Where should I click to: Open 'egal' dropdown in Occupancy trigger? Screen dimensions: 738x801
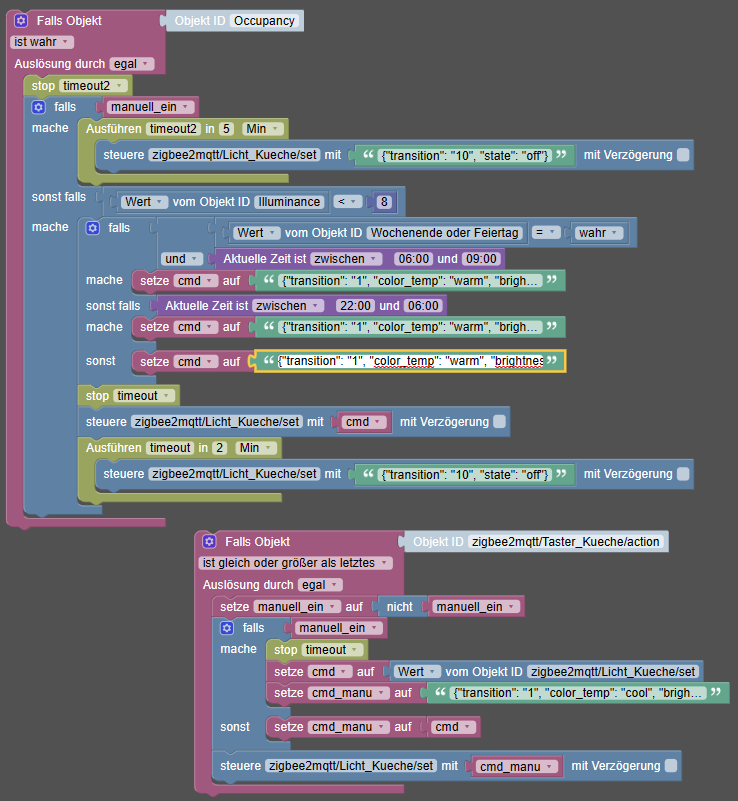132,64
